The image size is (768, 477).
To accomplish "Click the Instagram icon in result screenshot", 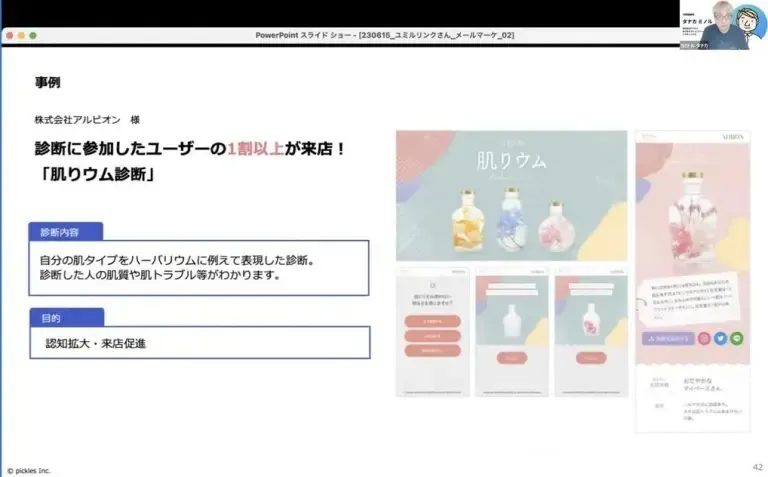I will point(704,338).
